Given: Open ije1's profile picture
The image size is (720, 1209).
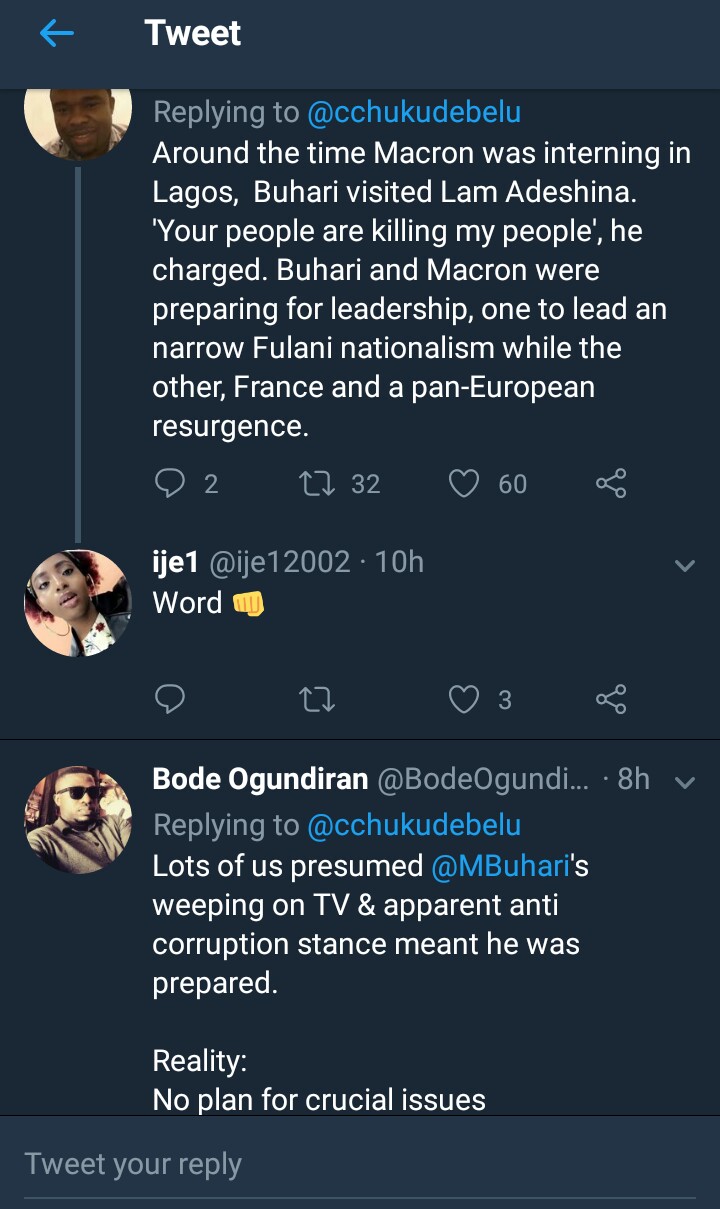Looking at the screenshot, I should click(x=78, y=603).
